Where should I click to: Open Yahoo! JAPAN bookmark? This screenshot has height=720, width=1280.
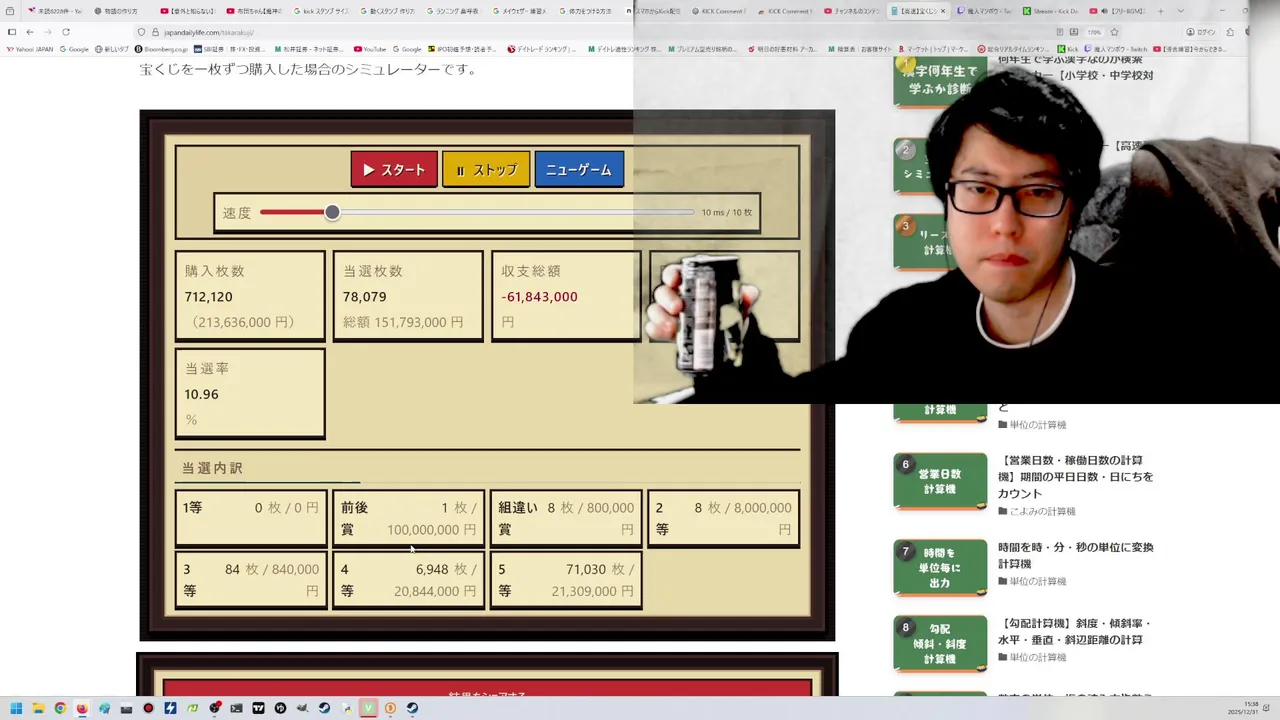click(30, 49)
